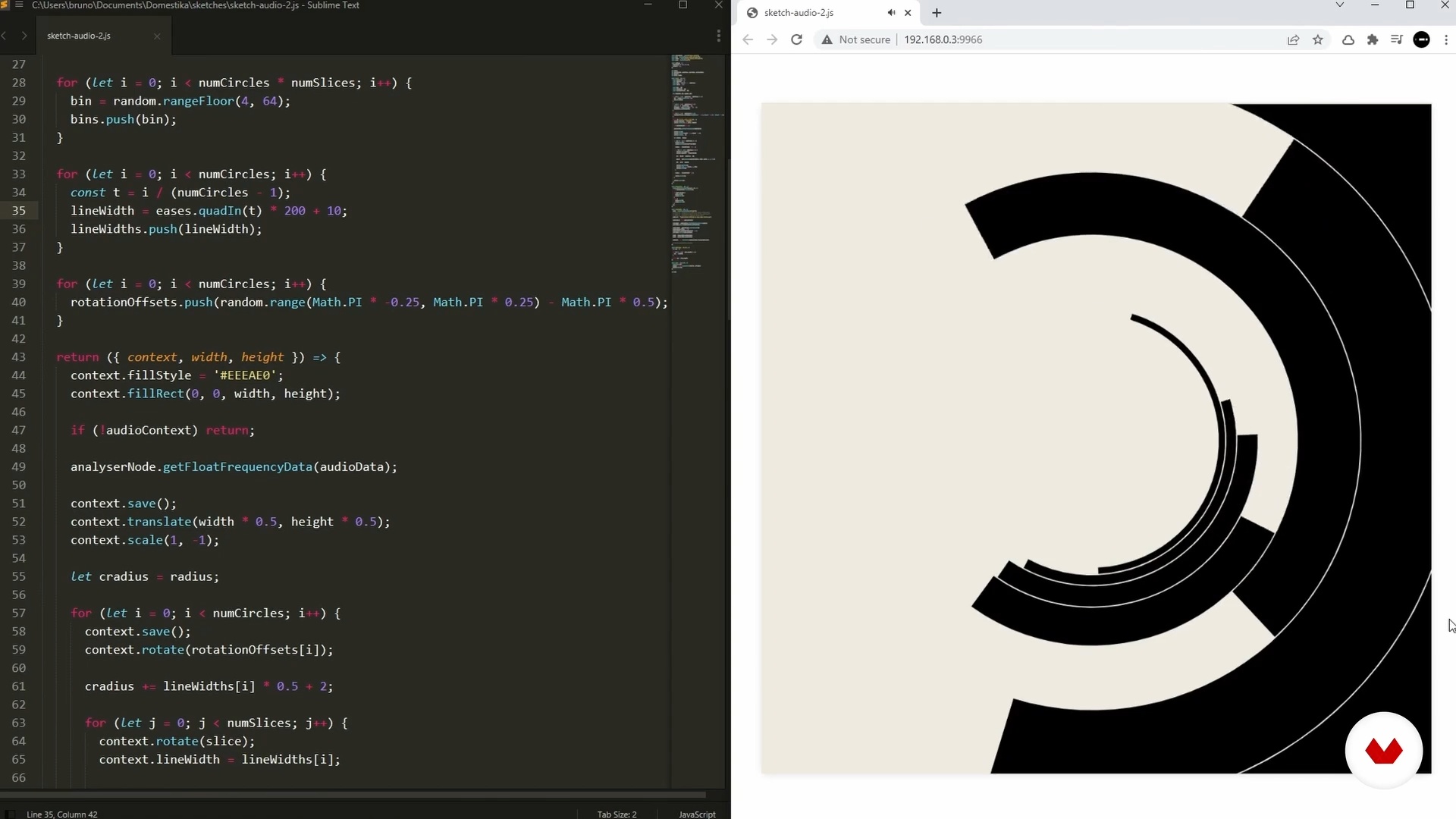Click the horizontal scrollbar in the editor
Image resolution: width=1456 pixels, height=819 pixels.
click(x=353, y=795)
